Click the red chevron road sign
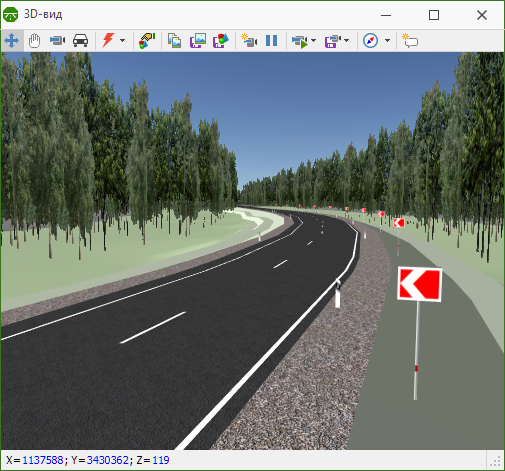The image size is (505, 471). pos(420,284)
